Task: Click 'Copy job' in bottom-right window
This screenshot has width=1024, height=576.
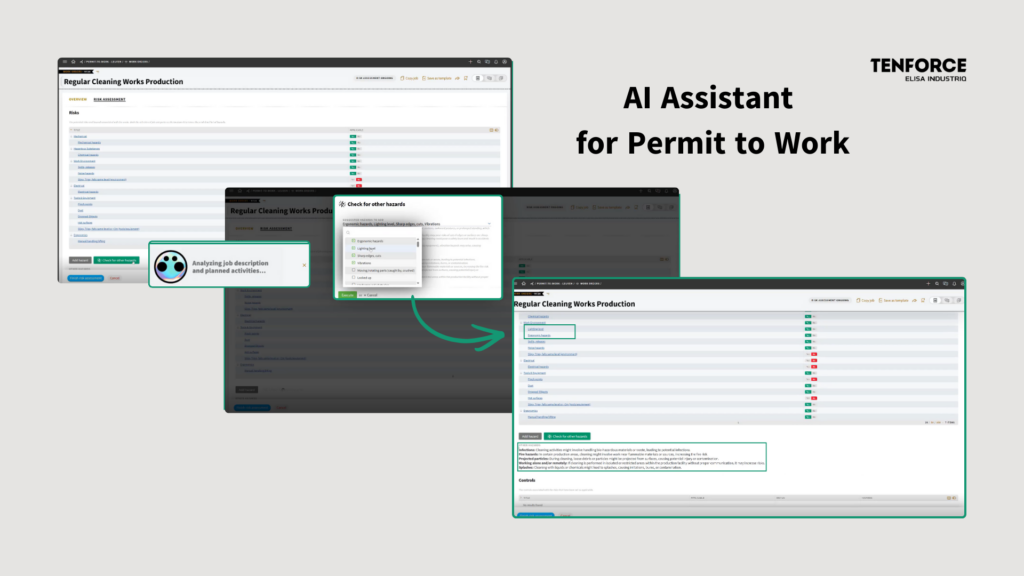Action: click(x=866, y=300)
